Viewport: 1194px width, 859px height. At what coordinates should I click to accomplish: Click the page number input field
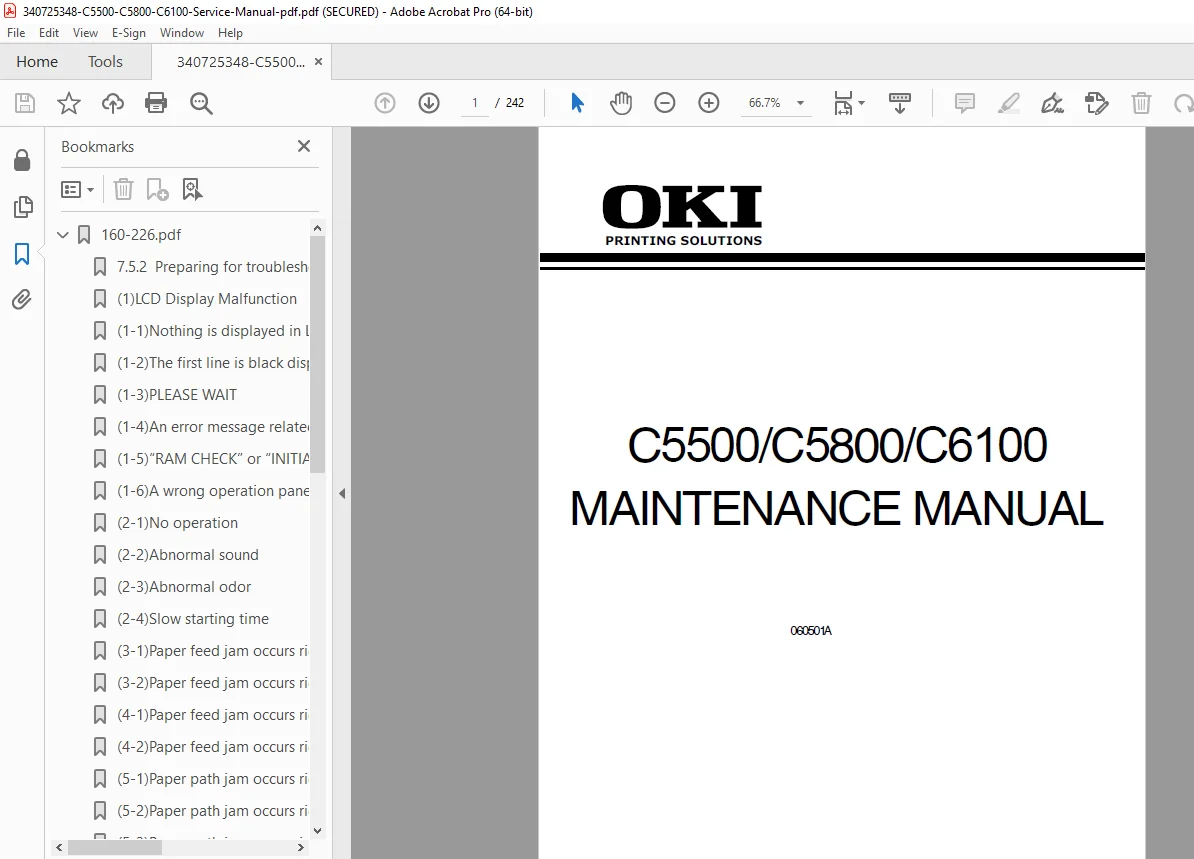tap(475, 103)
